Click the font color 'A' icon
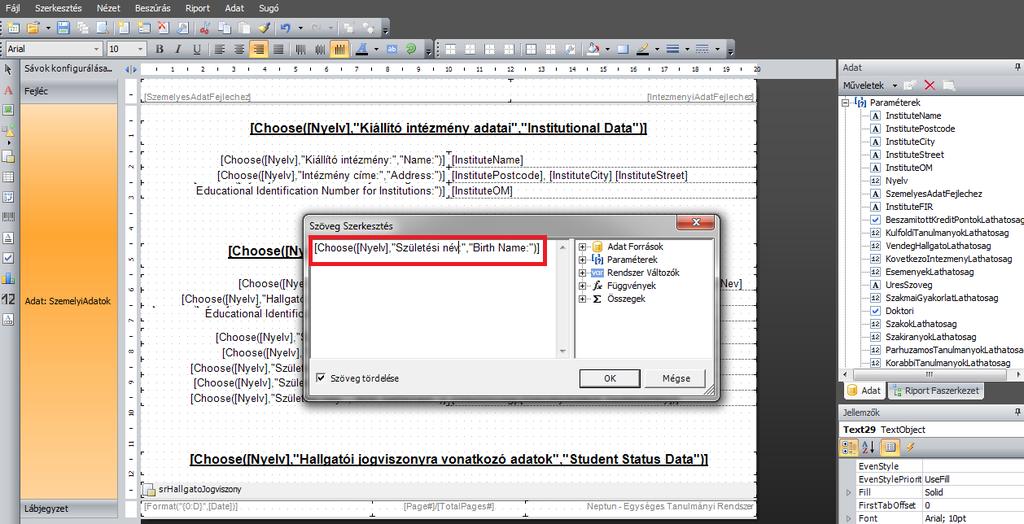1024x524 pixels. pos(361,49)
